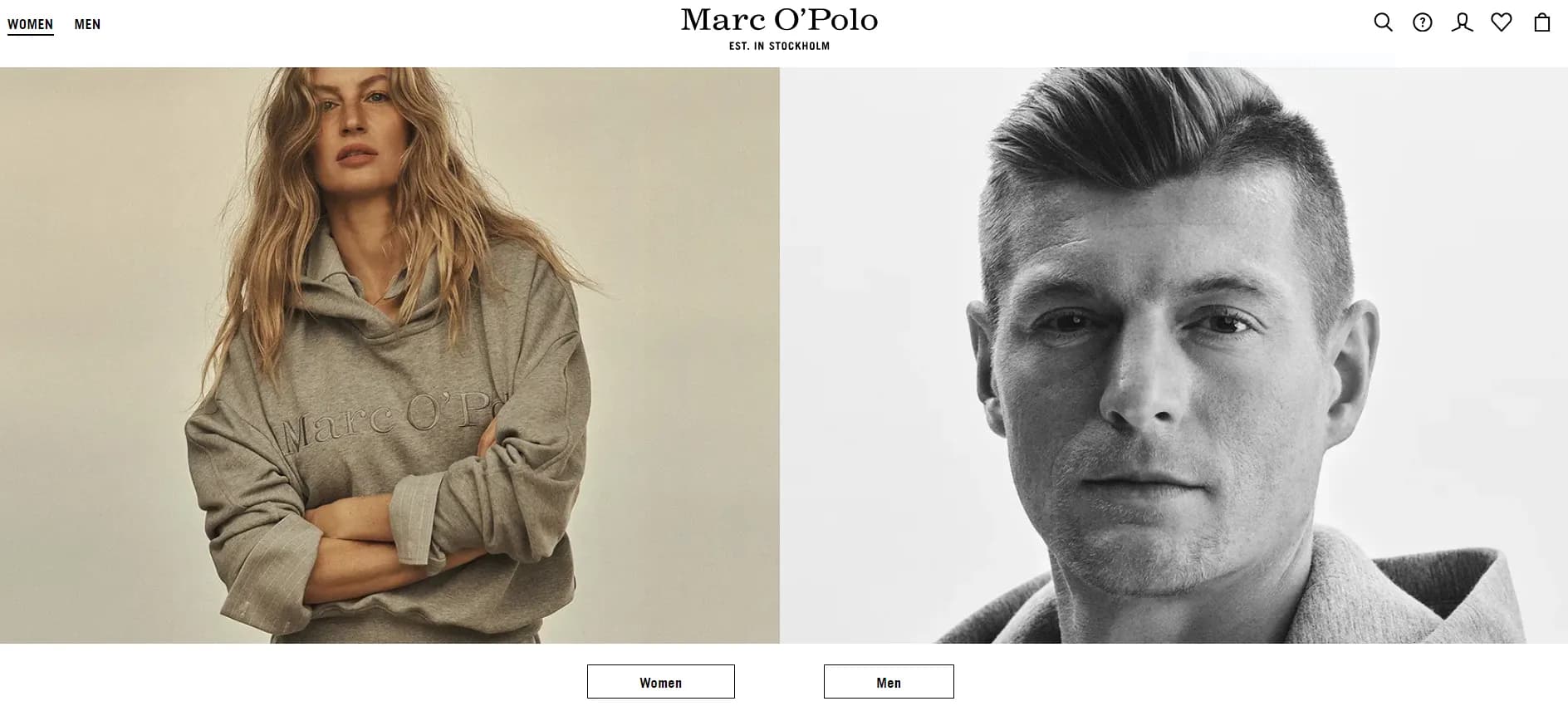This screenshot has height=706, width=1568.
Task: Click the Men button below banner
Action: (889, 682)
